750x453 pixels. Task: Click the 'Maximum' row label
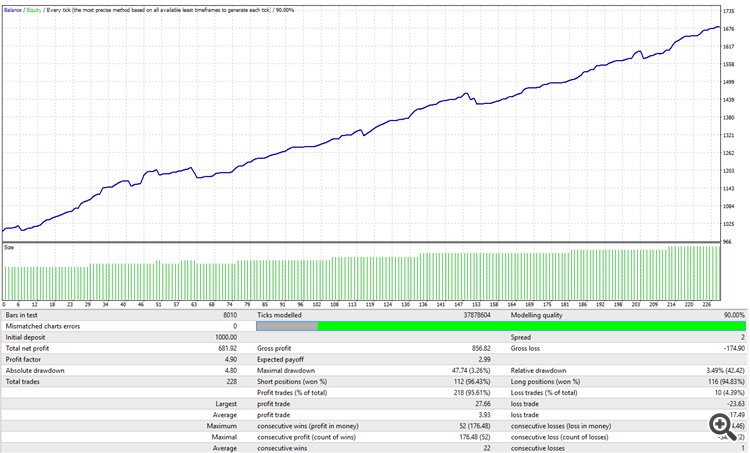coord(221,426)
